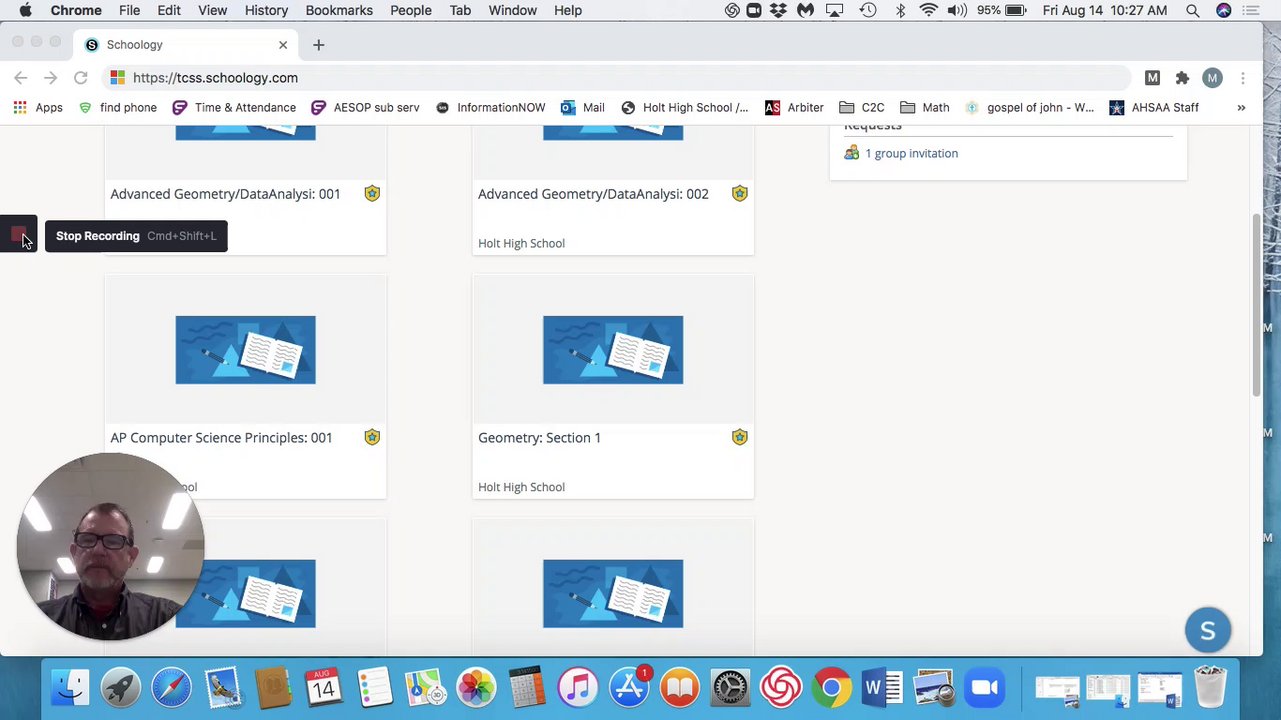Open Spotlight search in the menu bar
The width and height of the screenshot is (1281, 720).
[x=1192, y=10]
